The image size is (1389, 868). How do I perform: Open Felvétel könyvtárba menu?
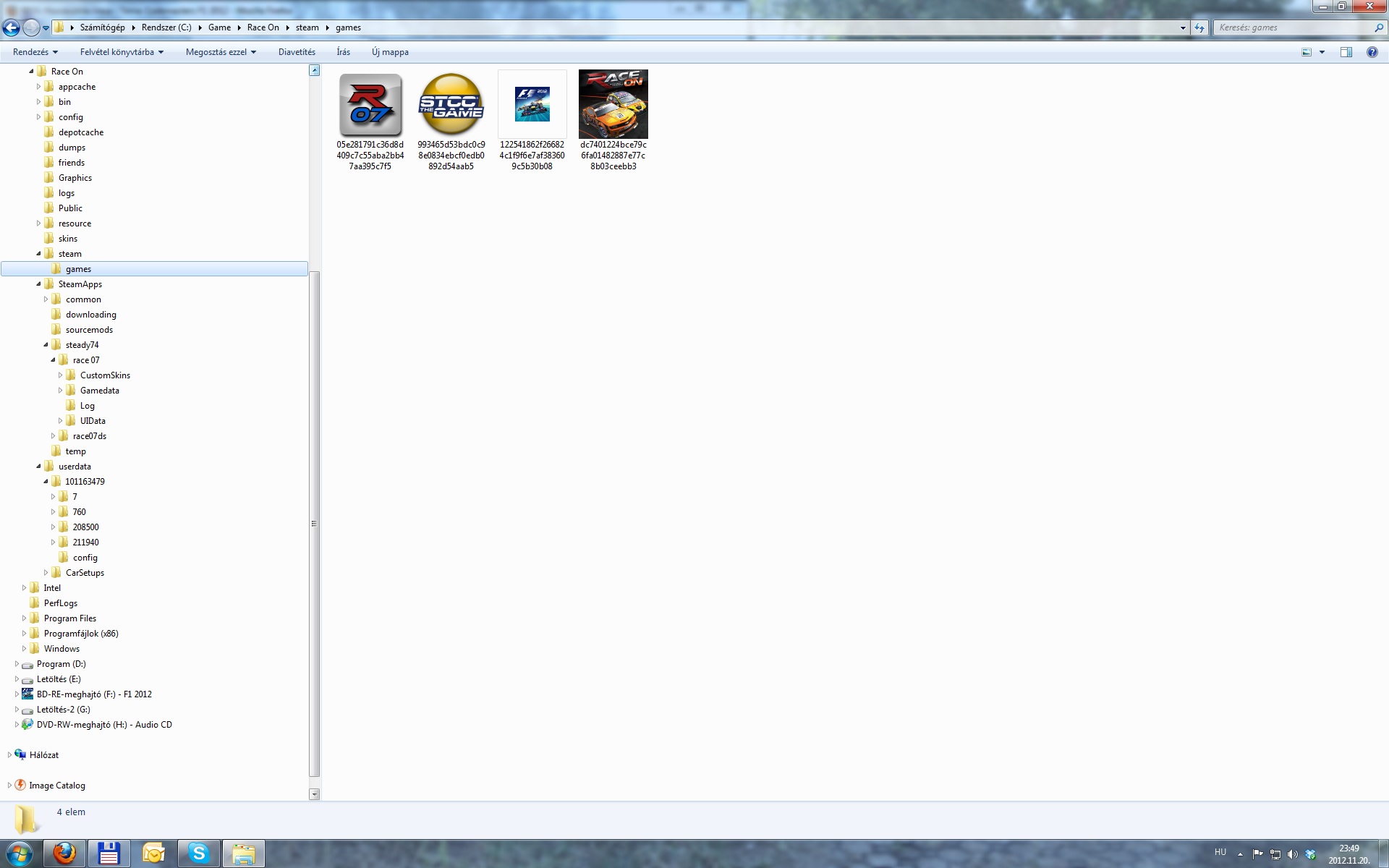point(122,52)
